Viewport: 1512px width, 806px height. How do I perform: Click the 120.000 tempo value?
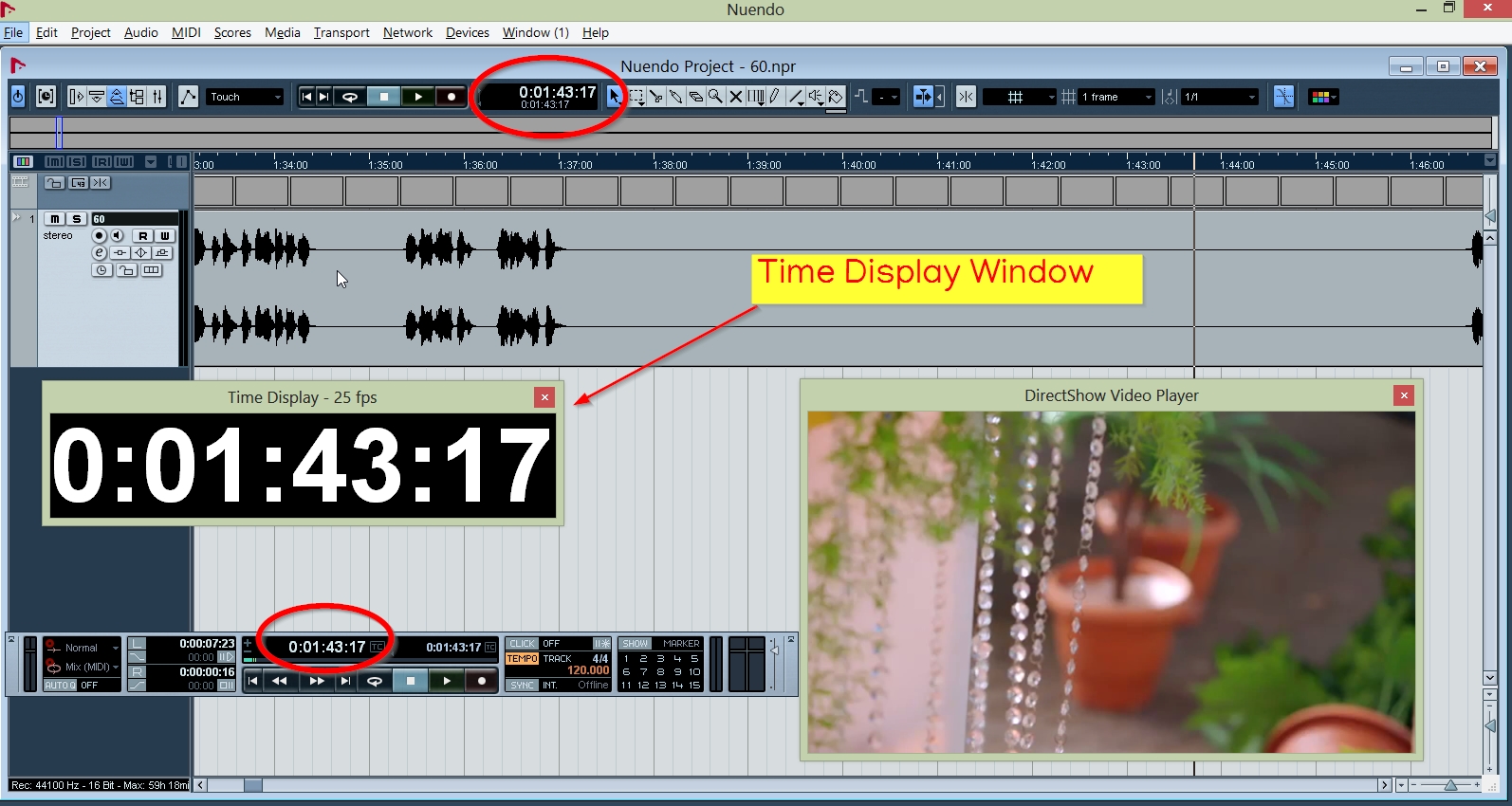click(x=588, y=670)
